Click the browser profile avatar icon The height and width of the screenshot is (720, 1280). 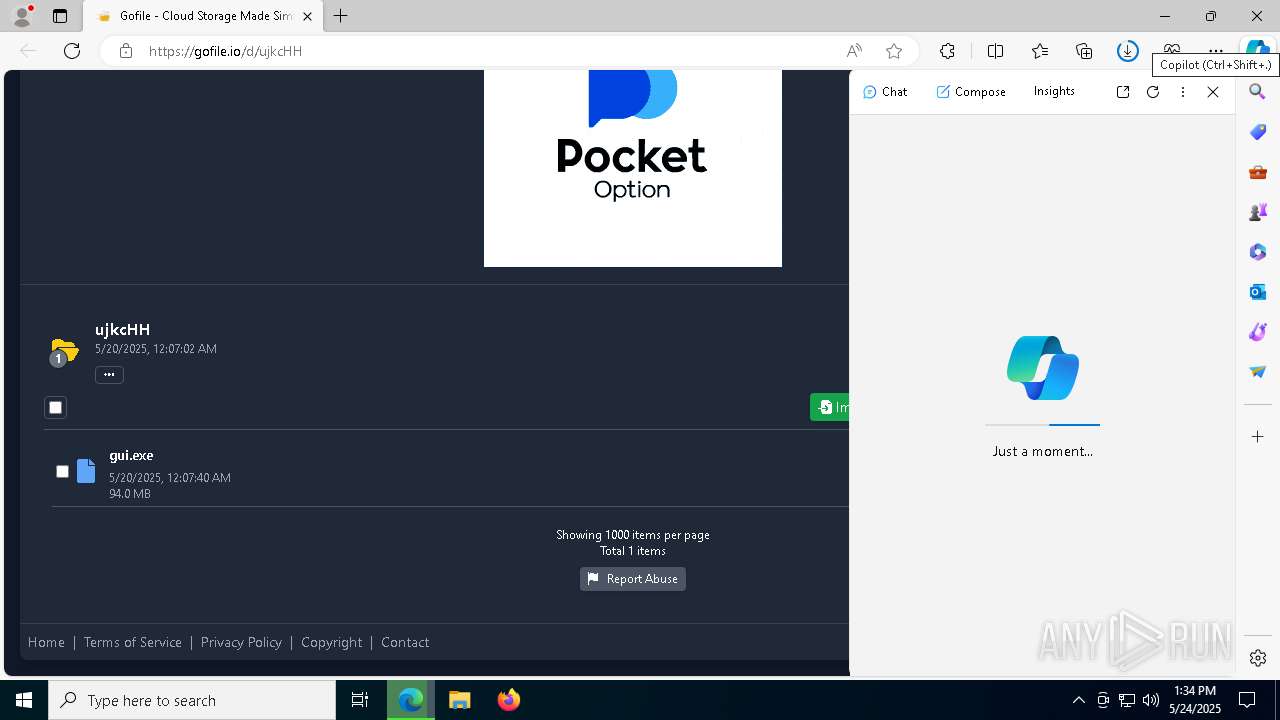pos(22,16)
